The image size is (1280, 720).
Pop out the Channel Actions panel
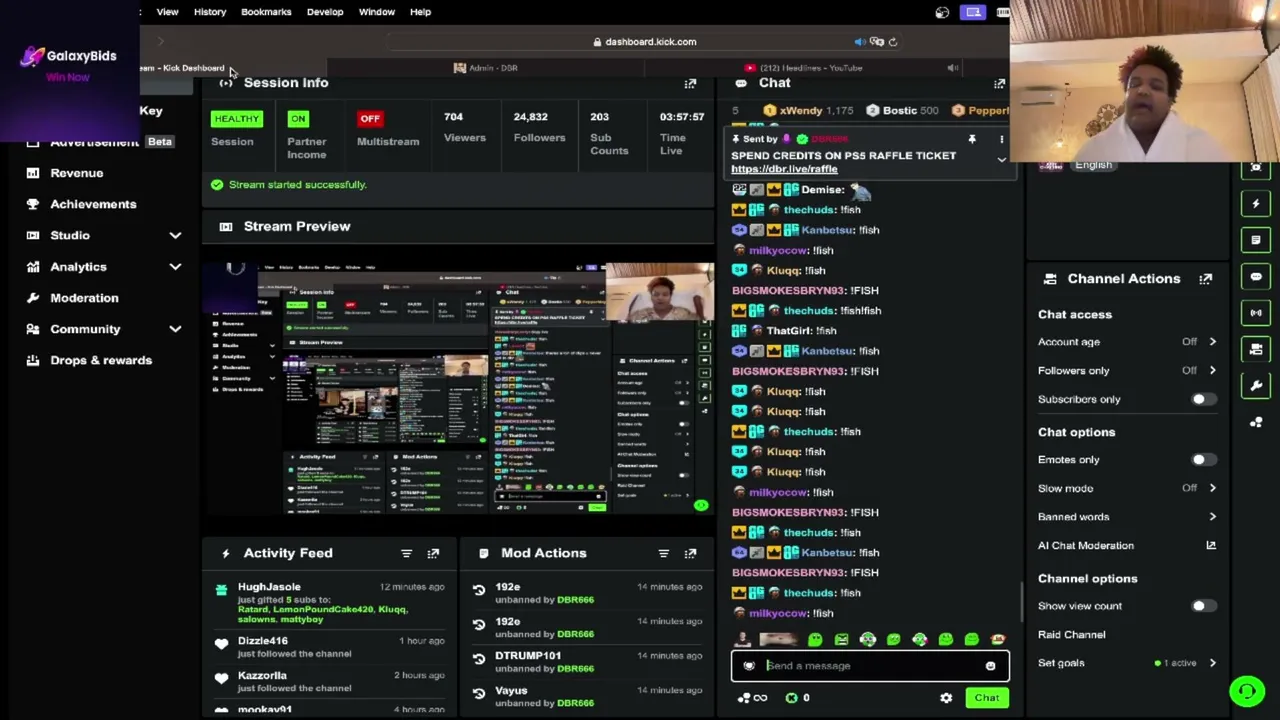click(x=1205, y=279)
